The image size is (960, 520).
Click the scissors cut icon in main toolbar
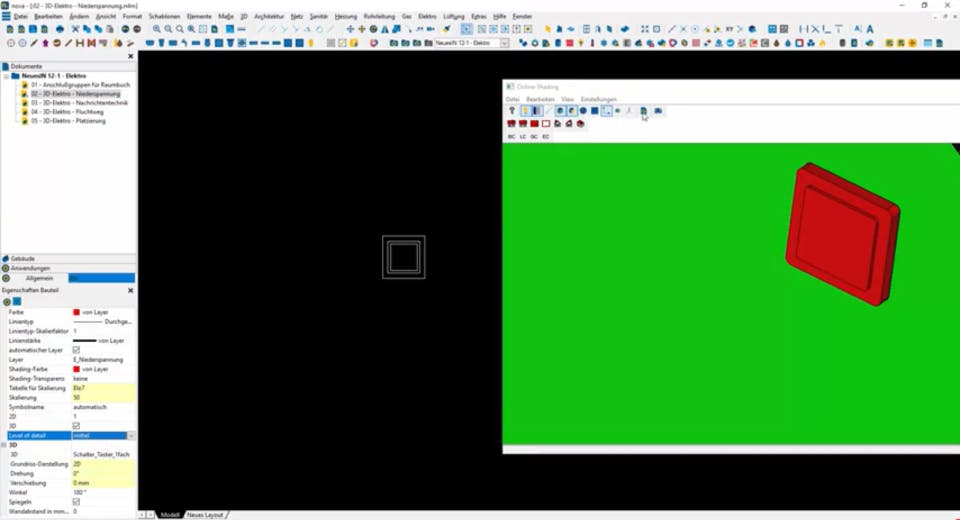click(x=75, y=29)
